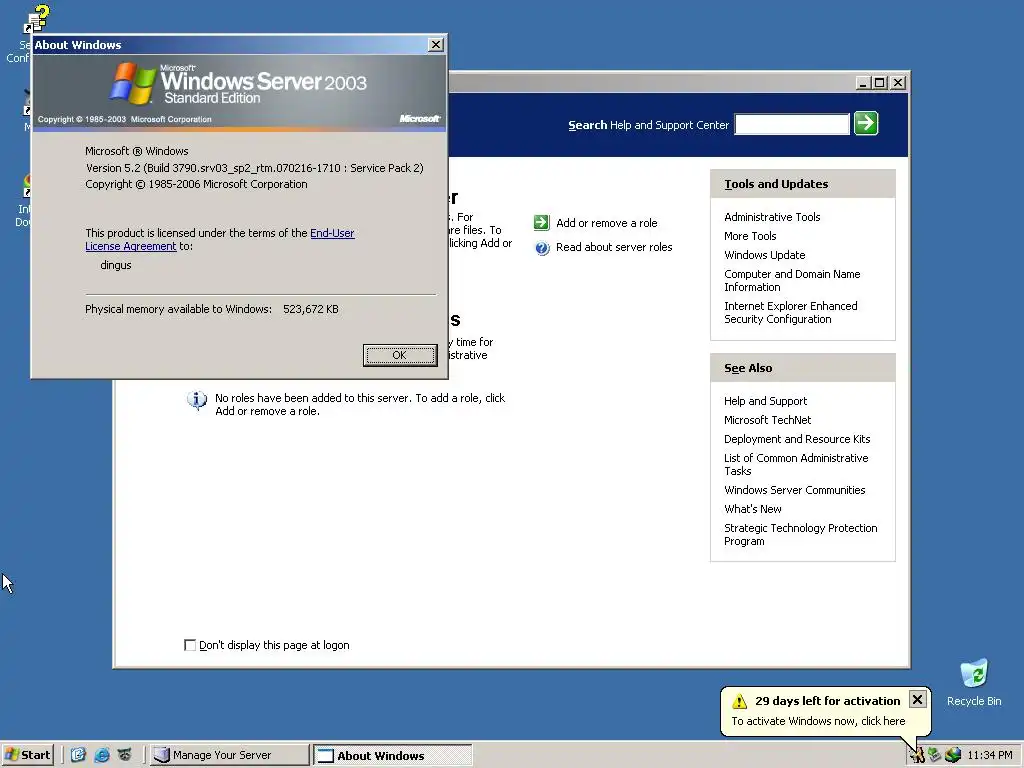Click the activation warning icon in balloon
The height and width of the screenshot is (768, 1024).
coord(739,701)
